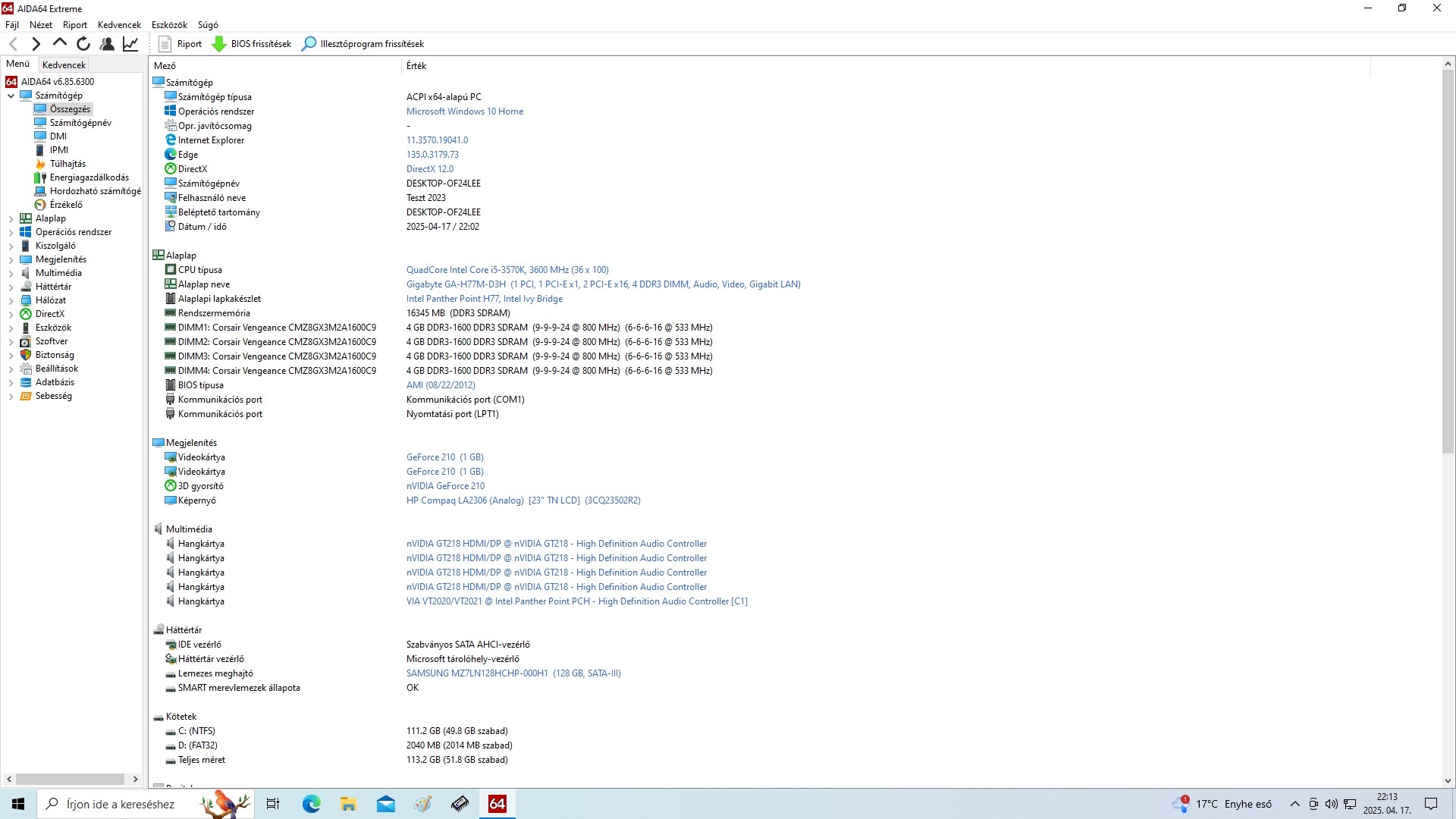Viewport: 1456px width, 819px height.
Task: Open the Nézet menu
Action: pyautogui.click(x=41, y=25)
